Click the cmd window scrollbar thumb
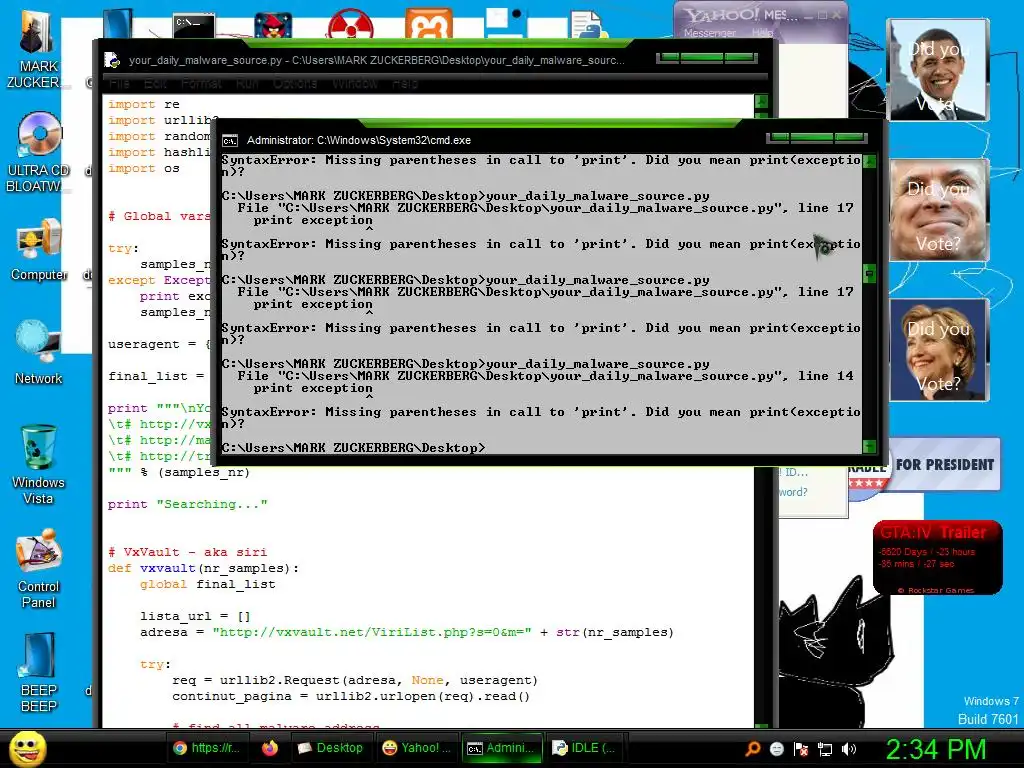The width and height of the screenshot is (1024, 768). click(x=869, y=273)
